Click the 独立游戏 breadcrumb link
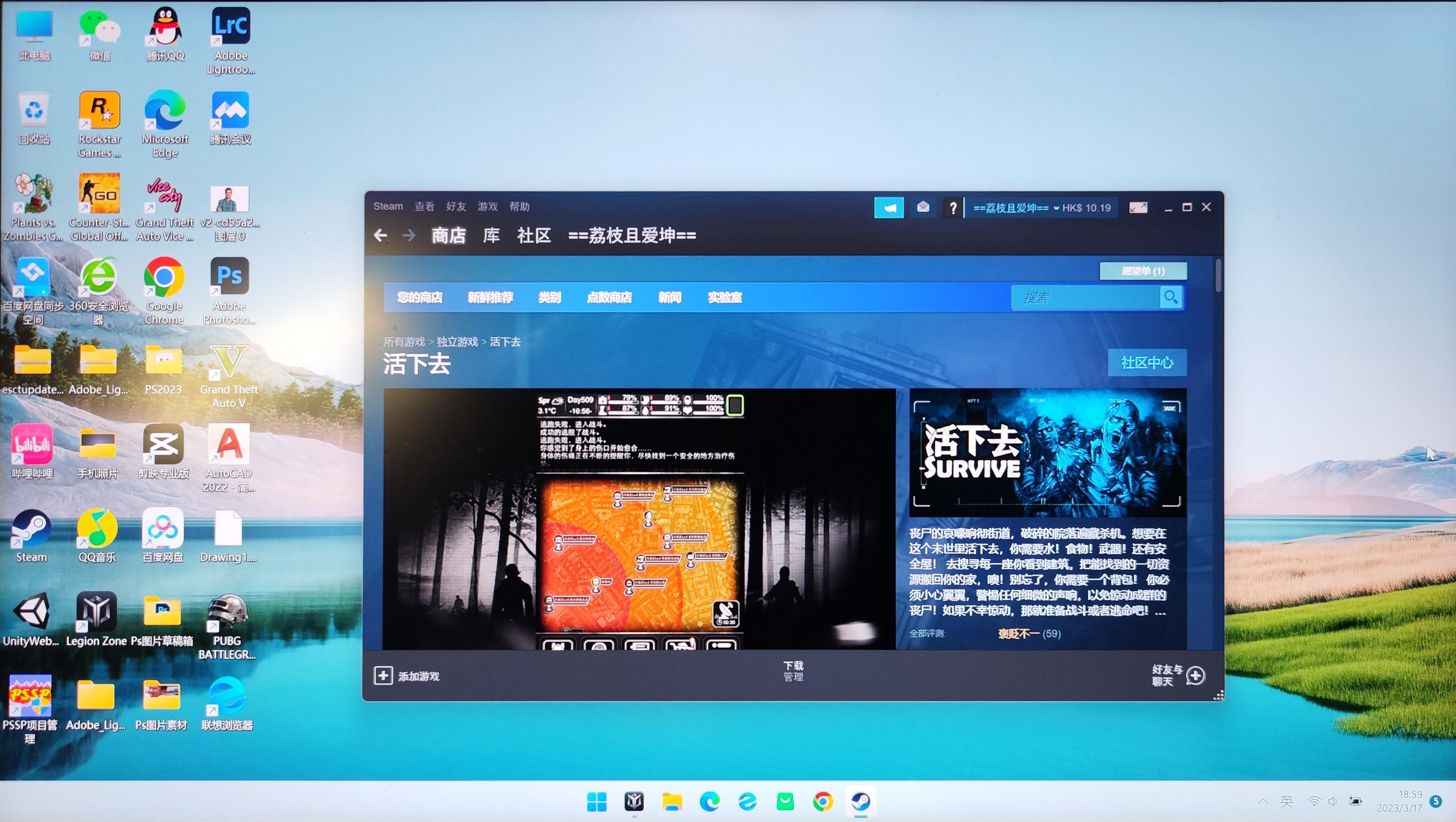The width and height of the screenshot is (1456, 822). click(457, 342)
